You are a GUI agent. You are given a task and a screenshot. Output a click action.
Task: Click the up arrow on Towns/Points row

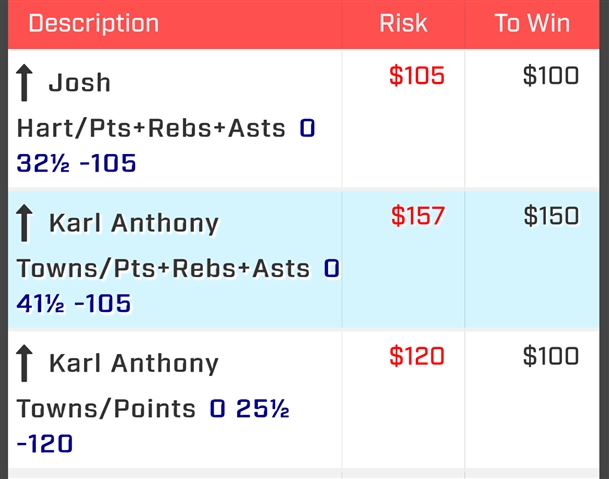click(24, 363)
